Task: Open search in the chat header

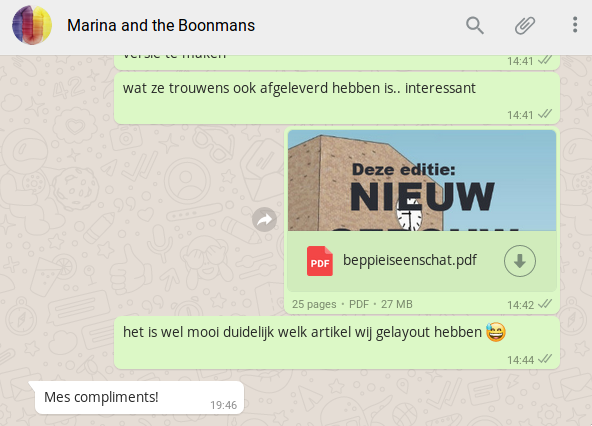Action: tap(475, 26)
